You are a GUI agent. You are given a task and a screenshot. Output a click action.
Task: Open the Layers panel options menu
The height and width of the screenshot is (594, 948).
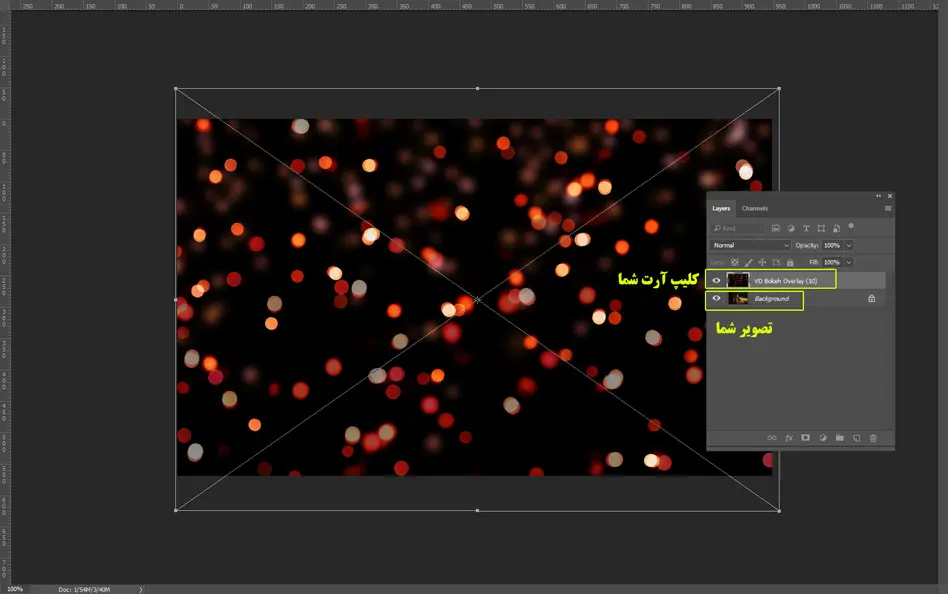tap(888, 208)
